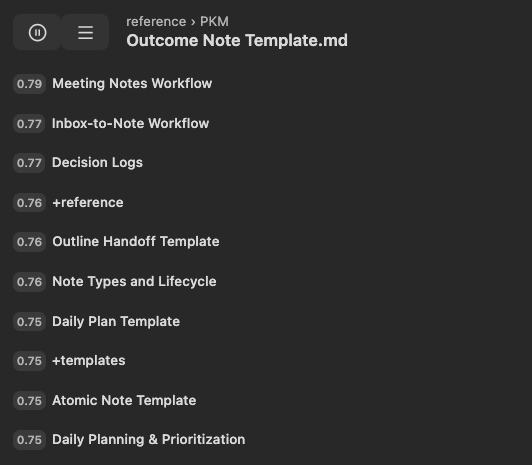
Task: Select the Daily Plan Template entry
Action: tap(116, 322)
